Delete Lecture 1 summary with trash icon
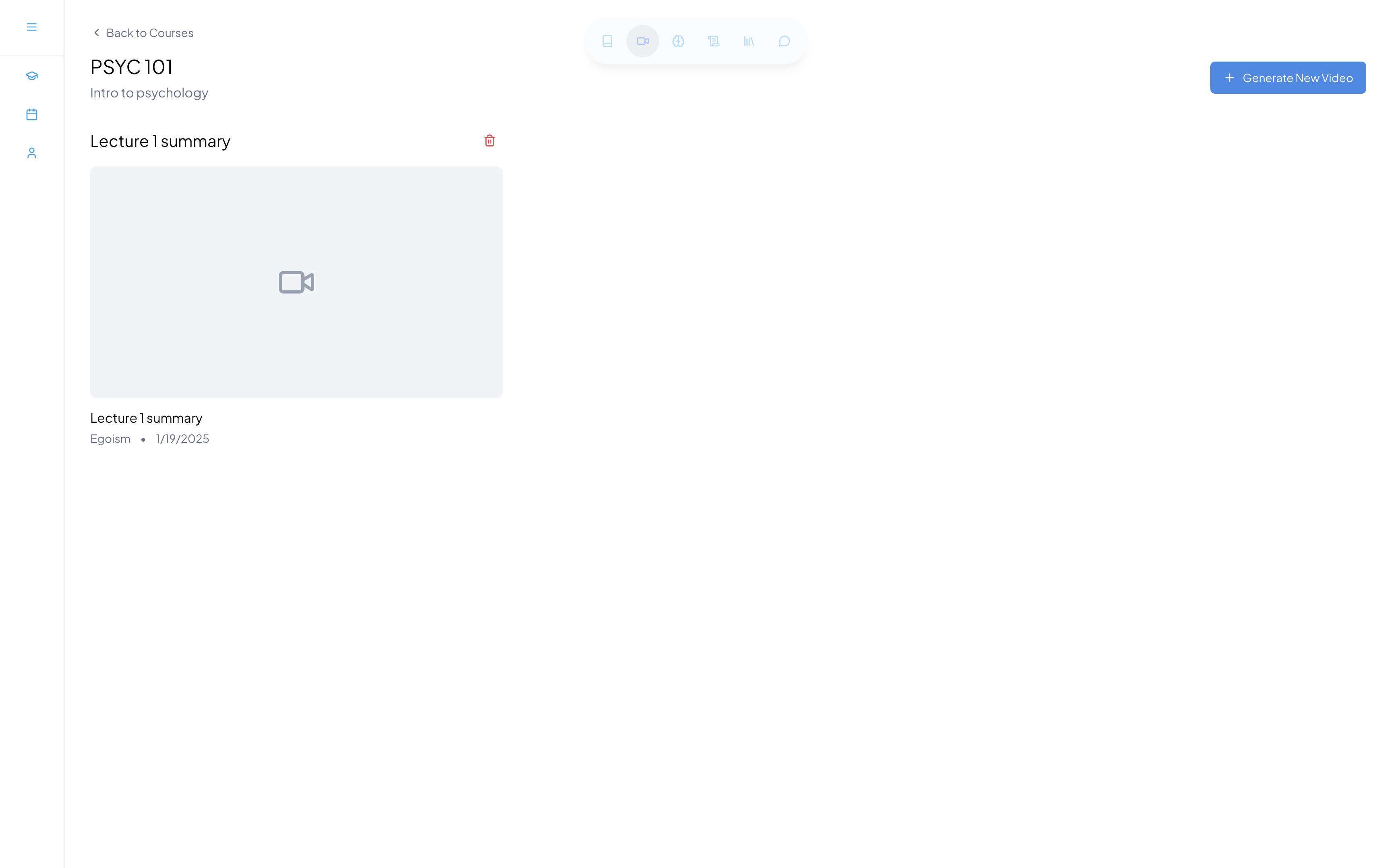The height and width of the screenshot is (868, 1392). coord(489,141)
